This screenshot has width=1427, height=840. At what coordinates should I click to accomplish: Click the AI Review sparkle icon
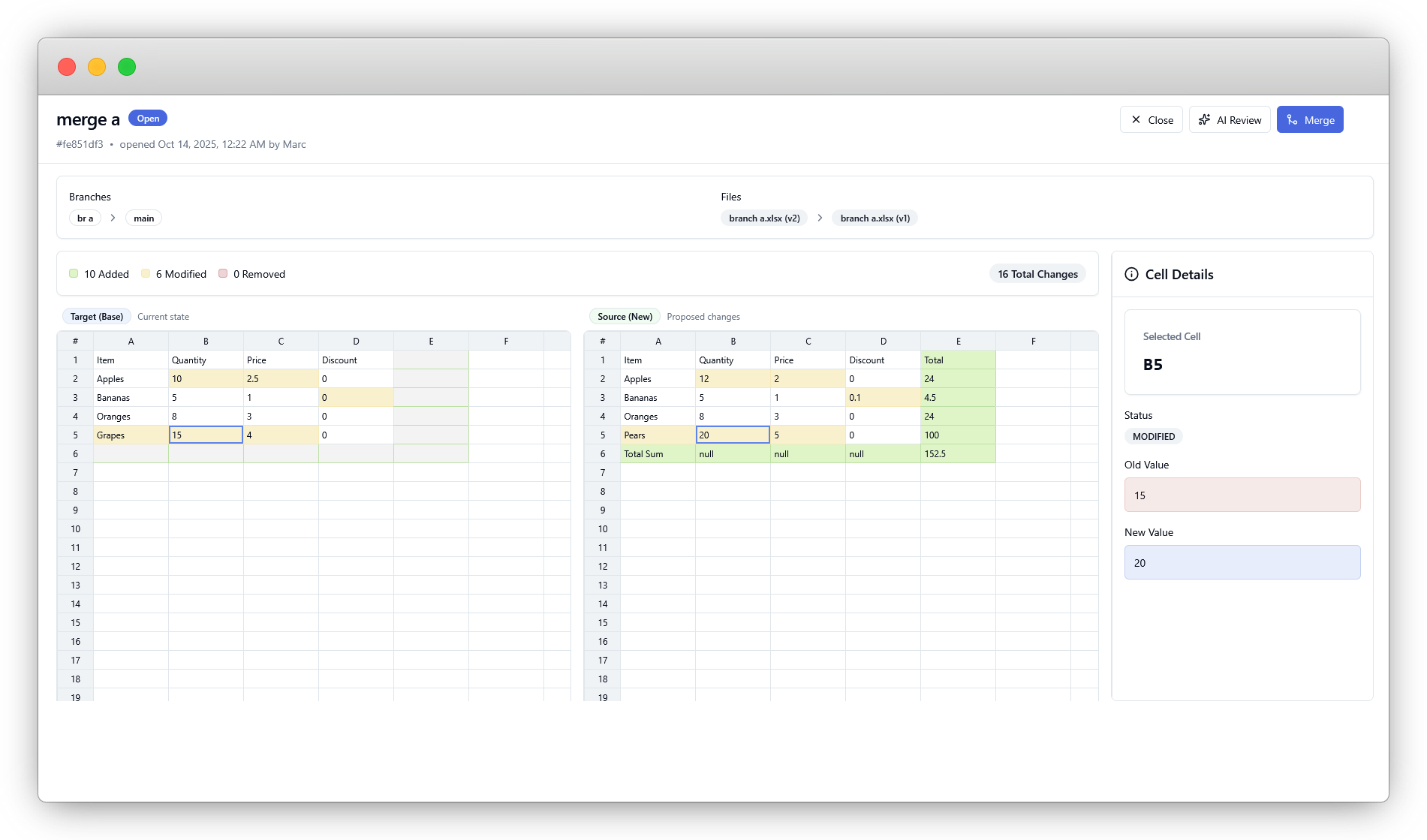(1205, 119)
